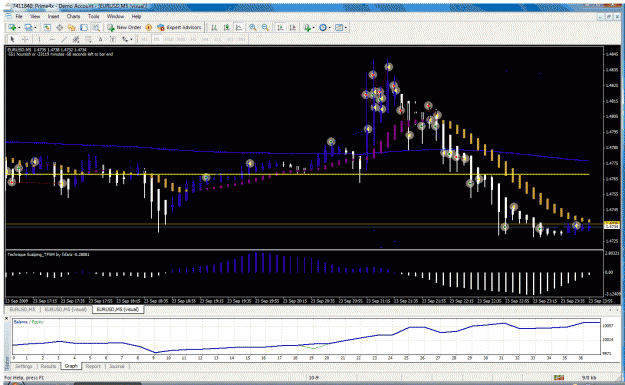Select the Horizontal Line drawing tool
Viewport: 625px width, 385px height.
[x=52, y=39]
